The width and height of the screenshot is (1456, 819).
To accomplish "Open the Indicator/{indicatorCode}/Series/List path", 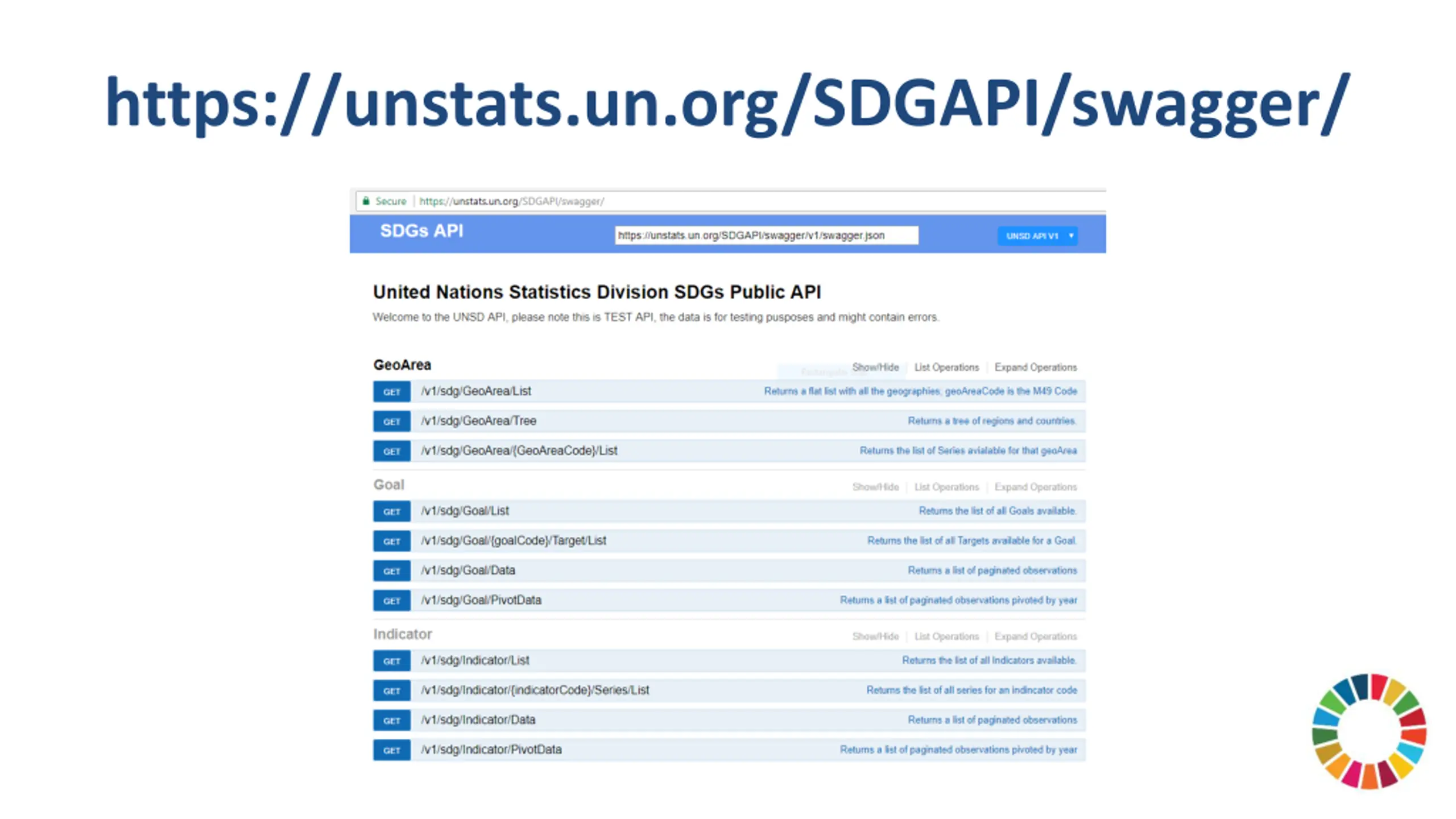I will (x=535, y=690).
